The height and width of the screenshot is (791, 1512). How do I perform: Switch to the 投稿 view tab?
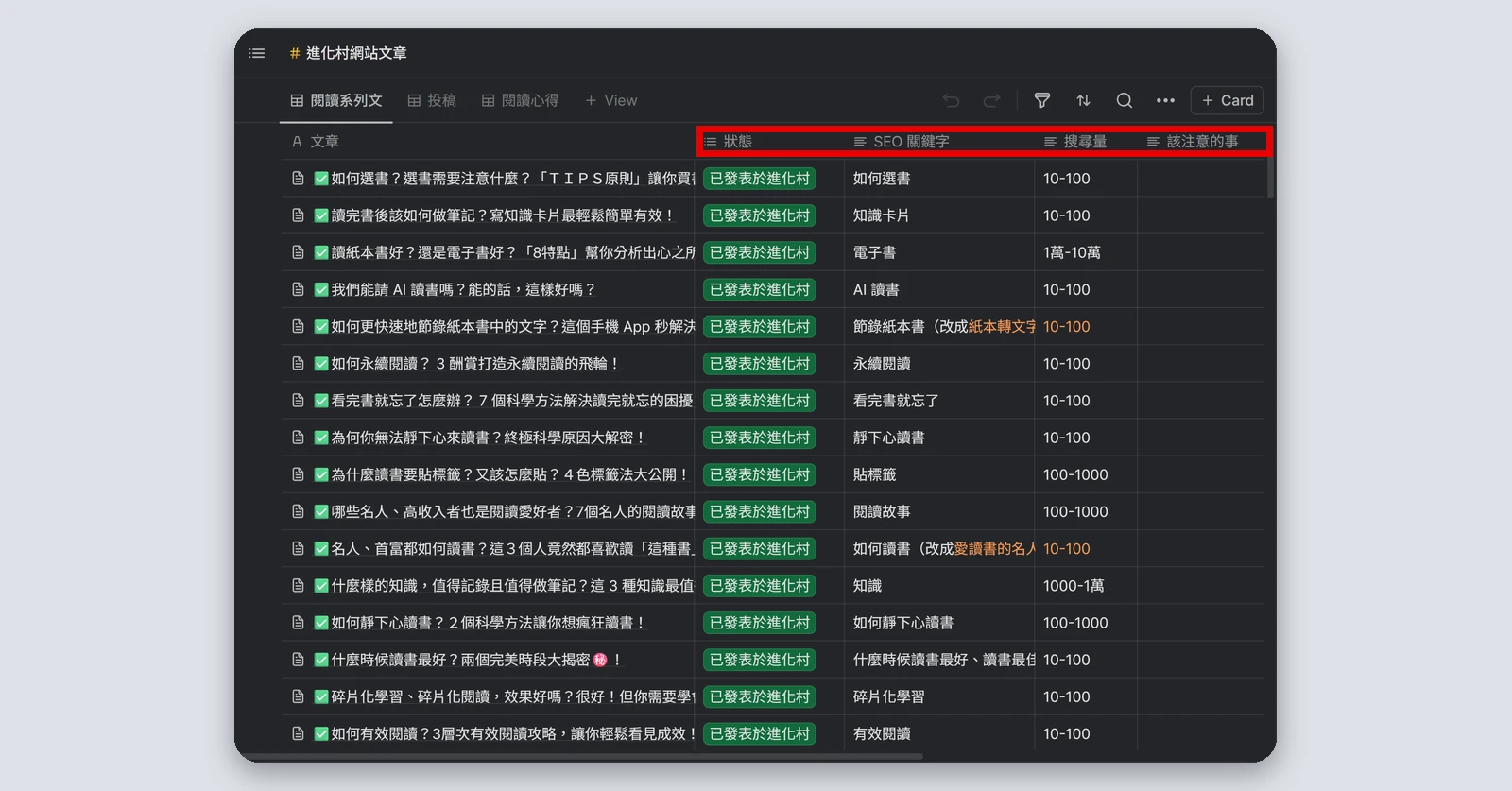point(432,100)
